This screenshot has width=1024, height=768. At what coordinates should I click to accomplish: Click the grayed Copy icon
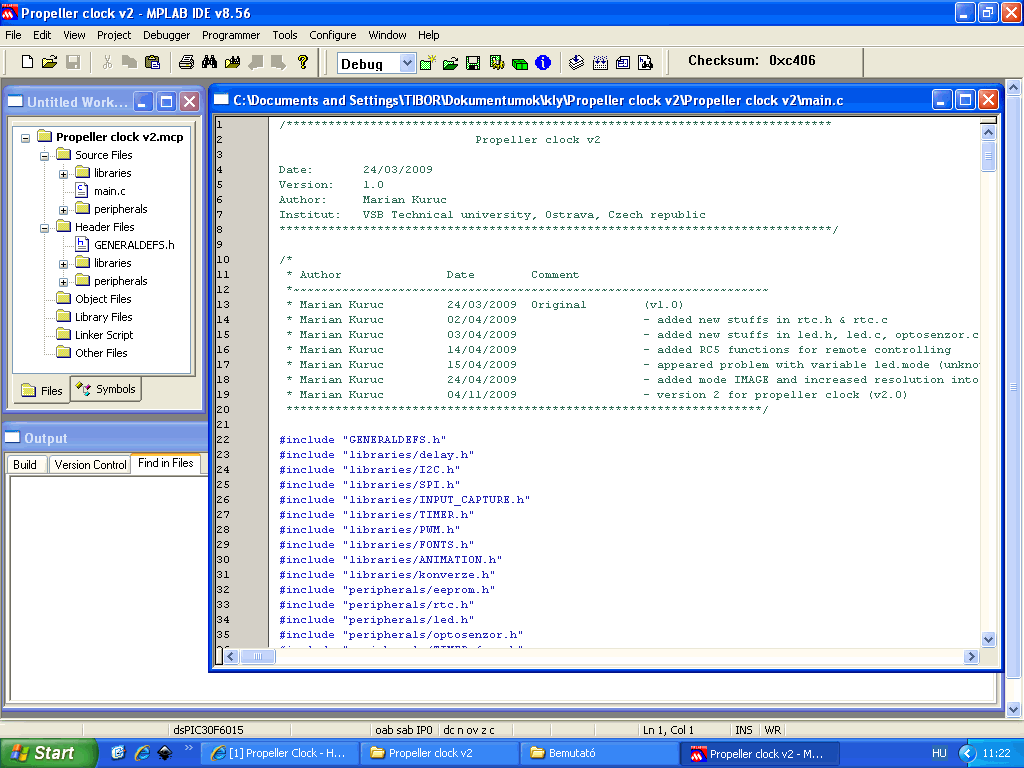tap(129, 62)
